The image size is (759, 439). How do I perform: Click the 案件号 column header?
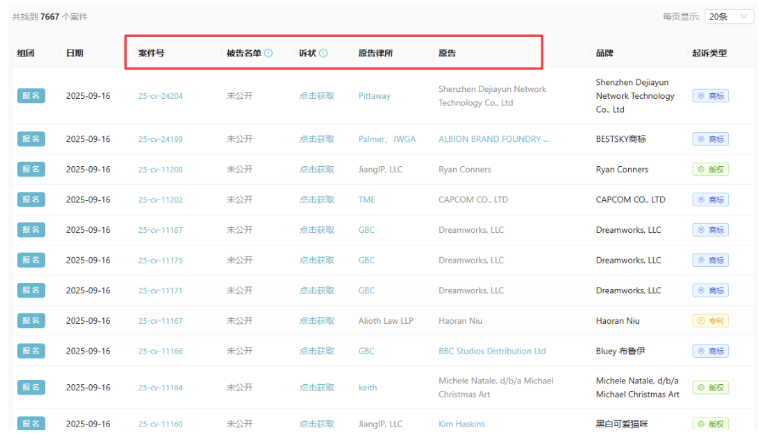(151, 53)
